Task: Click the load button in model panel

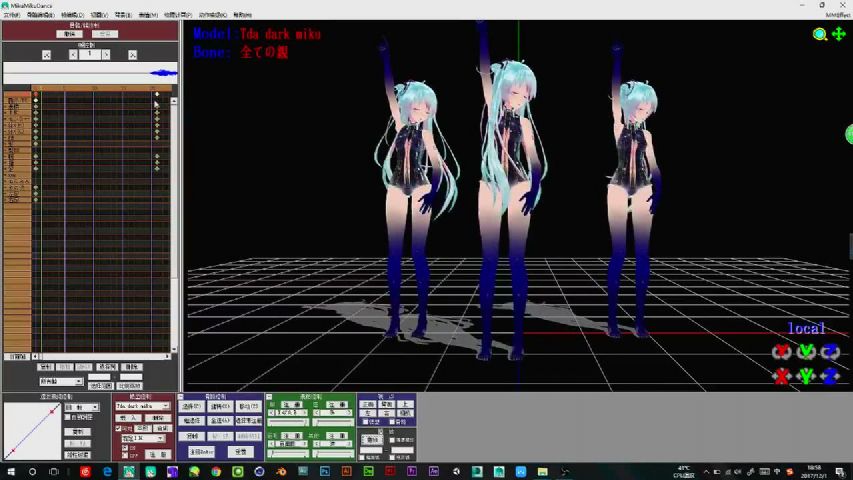Action: point(128,418)
